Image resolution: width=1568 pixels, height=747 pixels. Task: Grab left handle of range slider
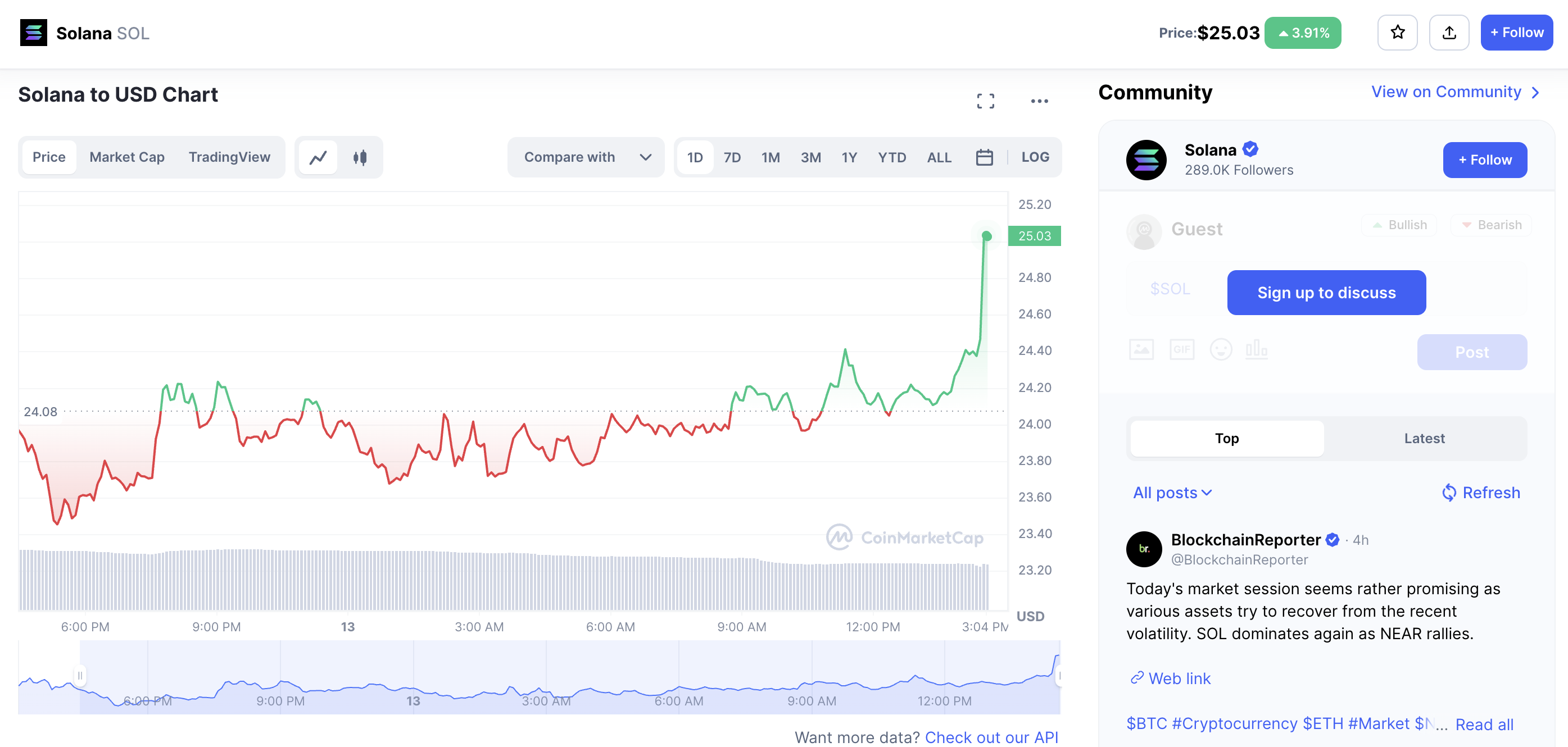(80, 675)
